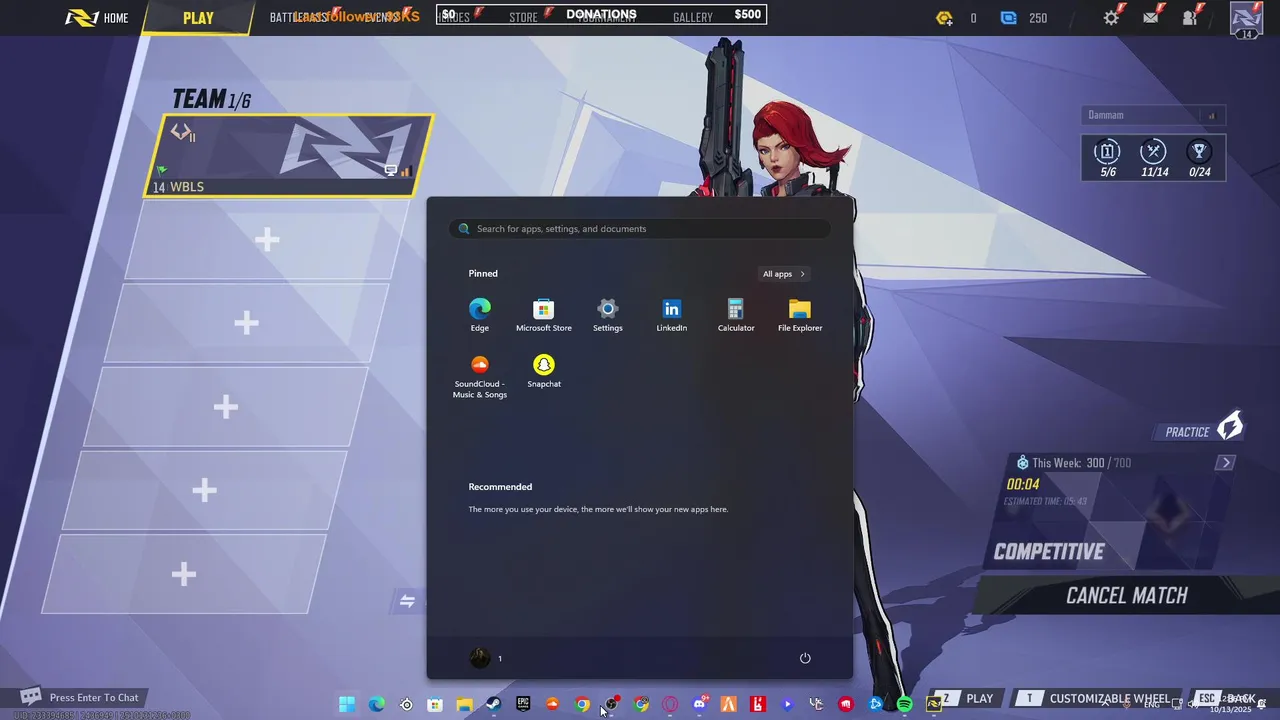Open File Explorer folder icon on the taskbar
Screen dimensions: 1280x720
coord(465,704)
